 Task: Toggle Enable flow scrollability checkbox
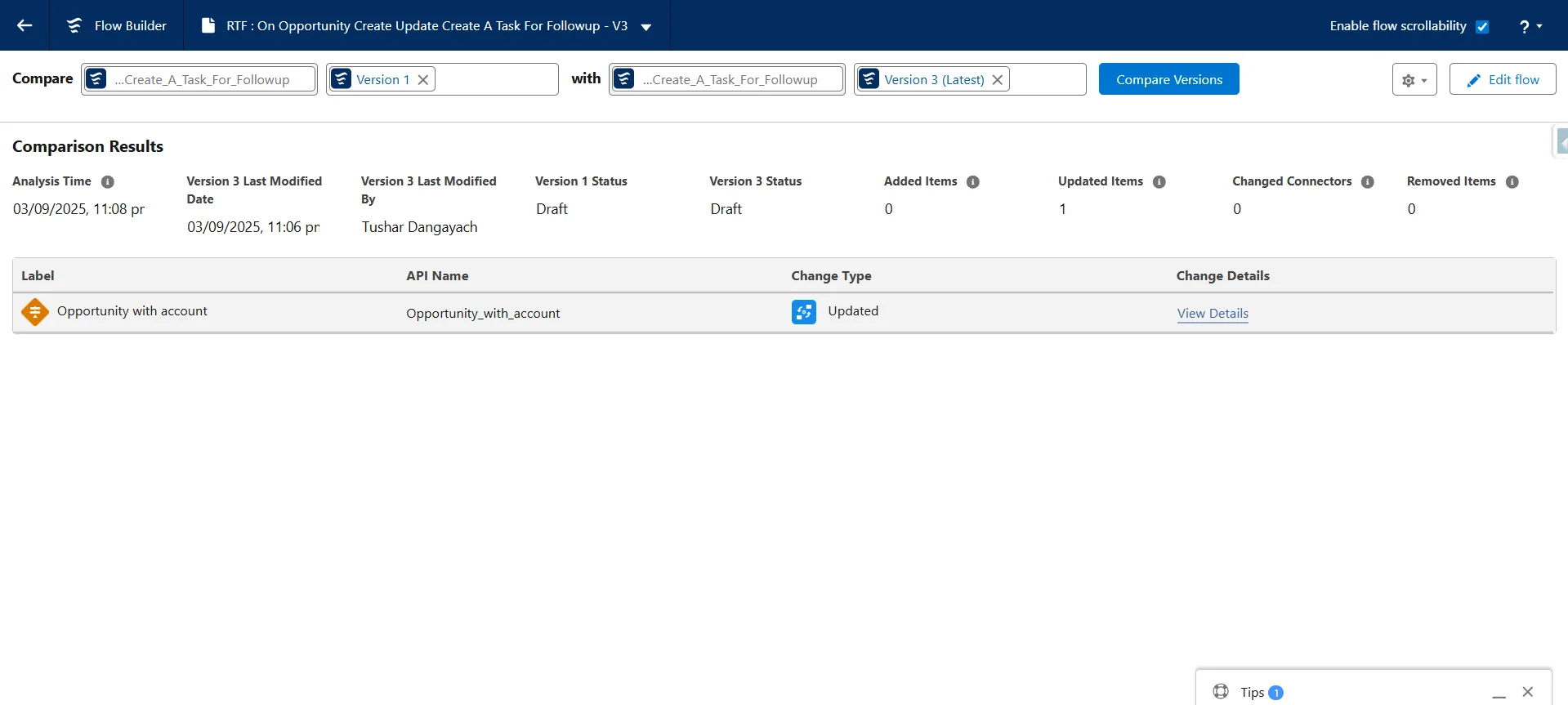(1482, 26)
